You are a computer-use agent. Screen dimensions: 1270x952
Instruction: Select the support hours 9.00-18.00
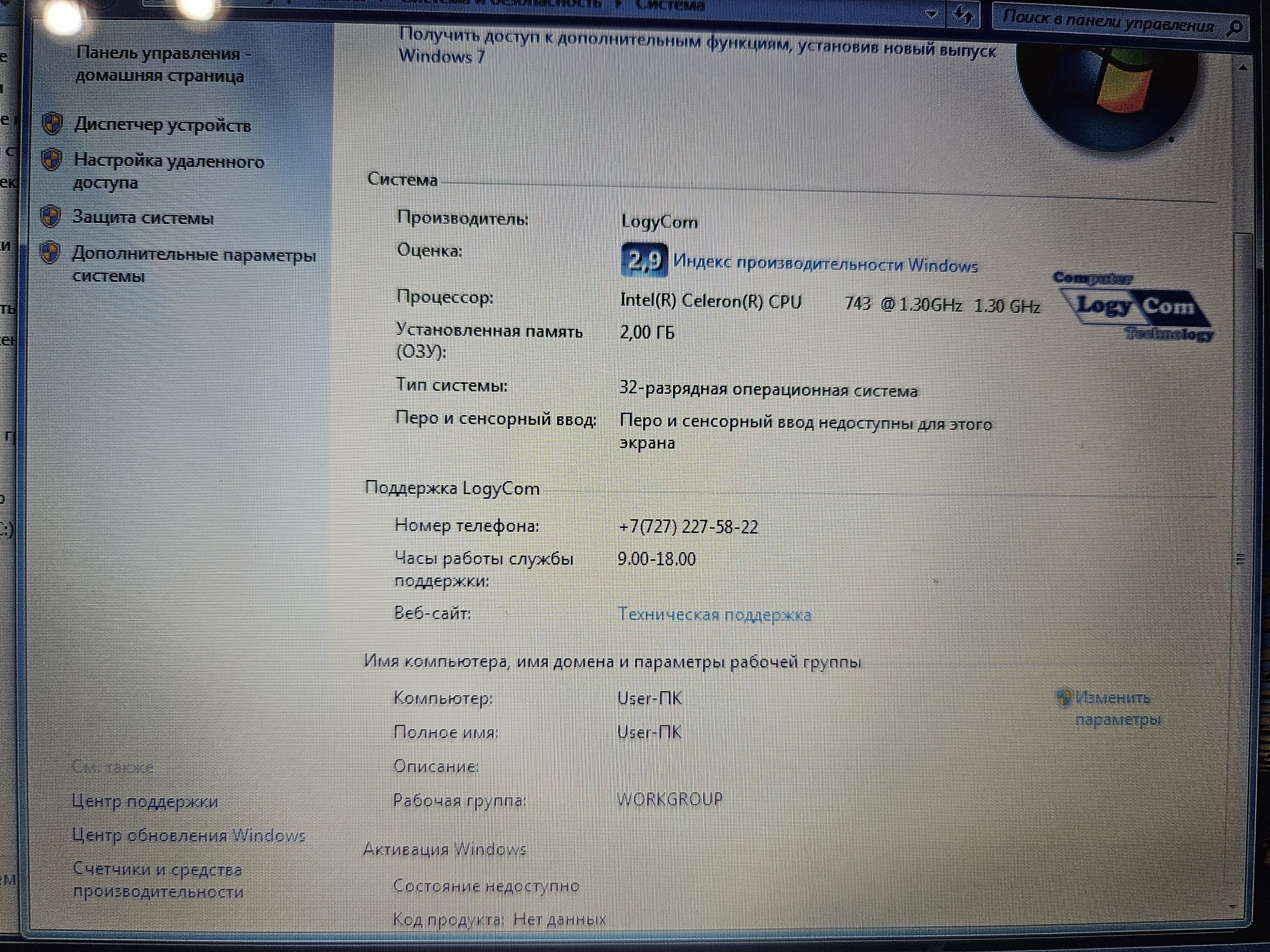657,559
